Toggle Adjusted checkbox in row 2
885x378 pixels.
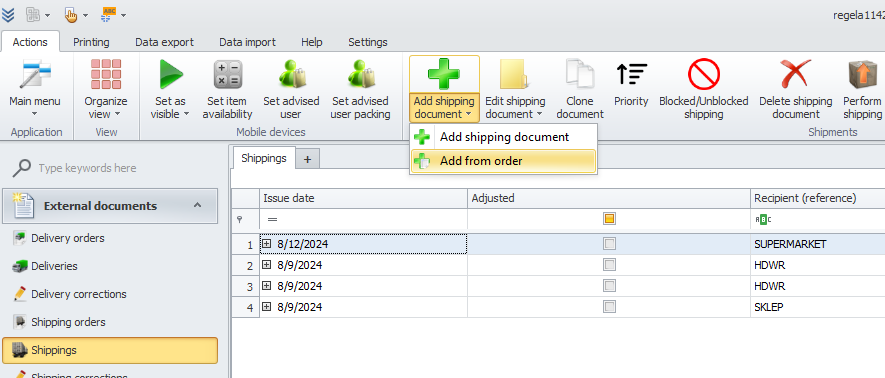(609, 265)
